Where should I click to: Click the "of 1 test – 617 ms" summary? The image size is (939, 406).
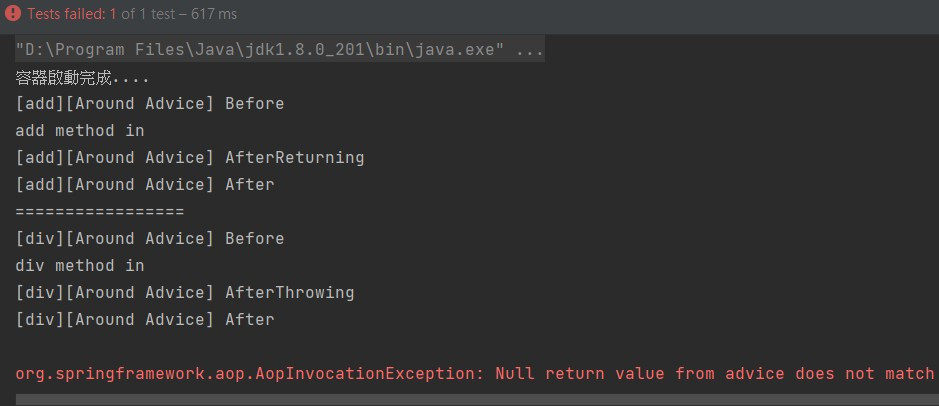(179, 14)
